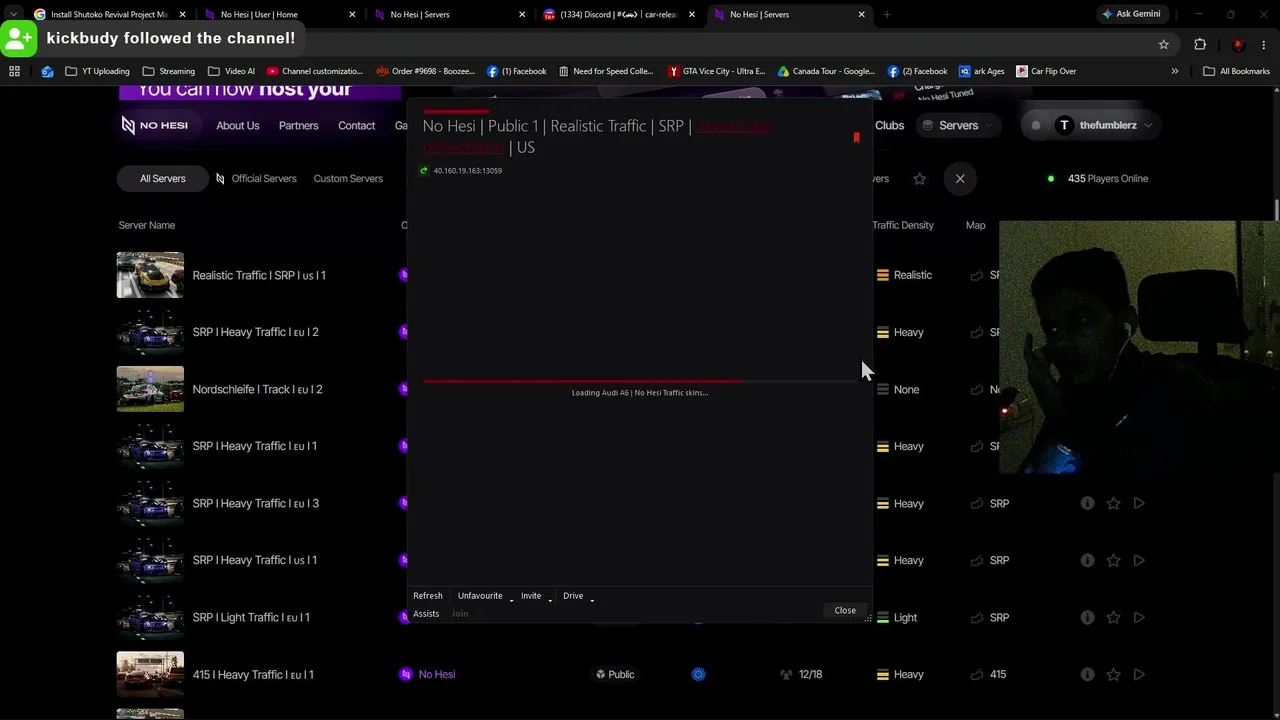Open a new Chrome tab
The image size is (1280, 720).
pos(886,14)
